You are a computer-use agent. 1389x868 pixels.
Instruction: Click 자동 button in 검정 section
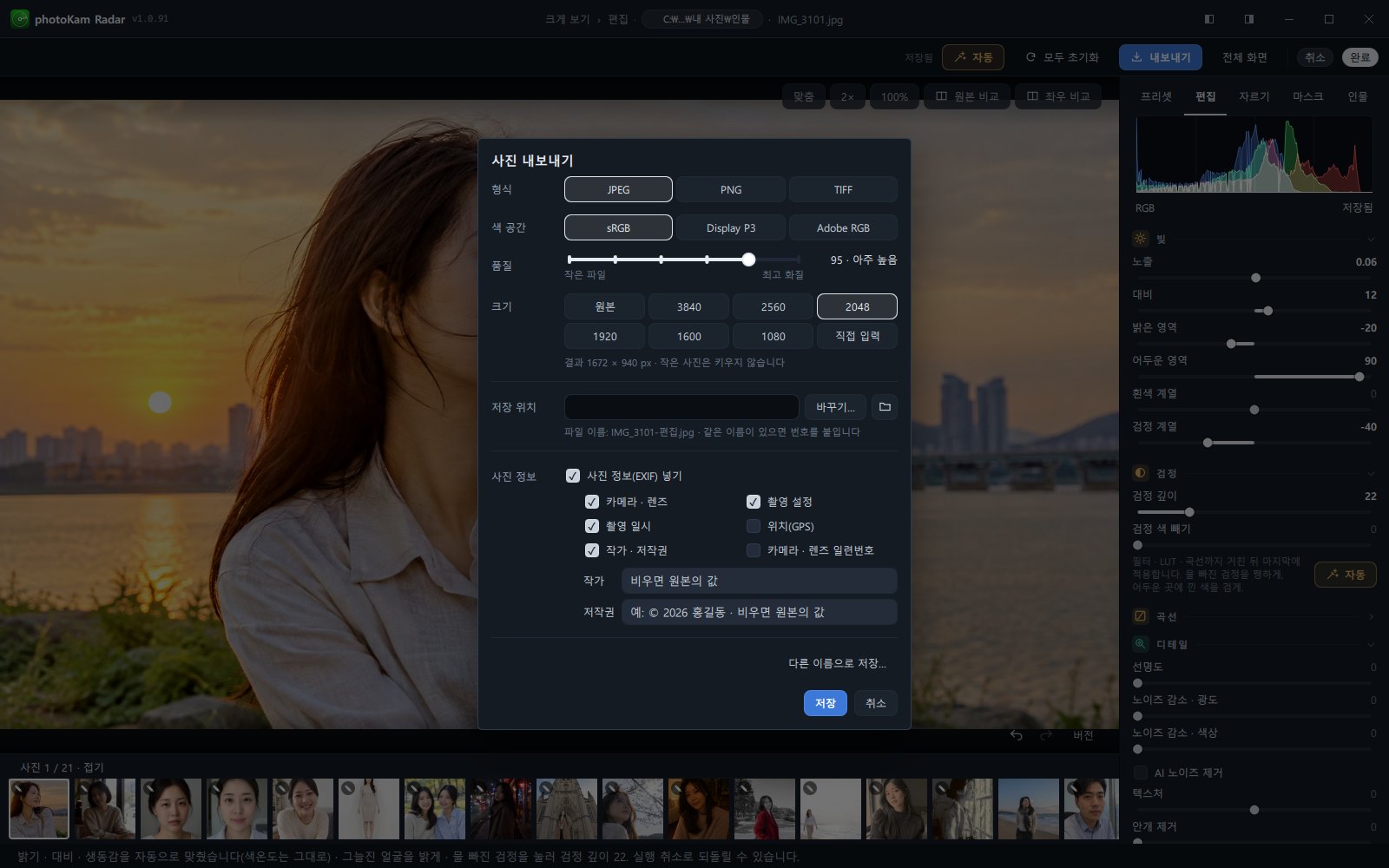[x=1345, y=575]
